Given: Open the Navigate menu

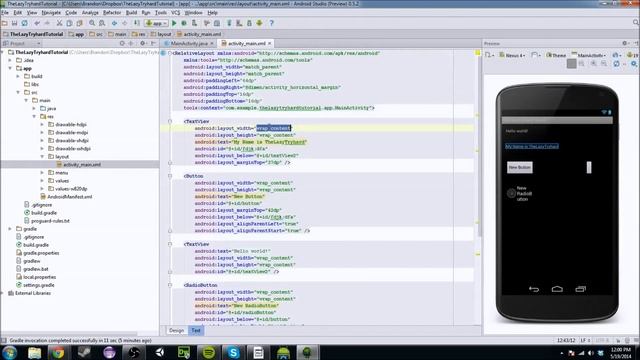Looking at the screenshot, I should pyautogui.click(x=51, y=13).
